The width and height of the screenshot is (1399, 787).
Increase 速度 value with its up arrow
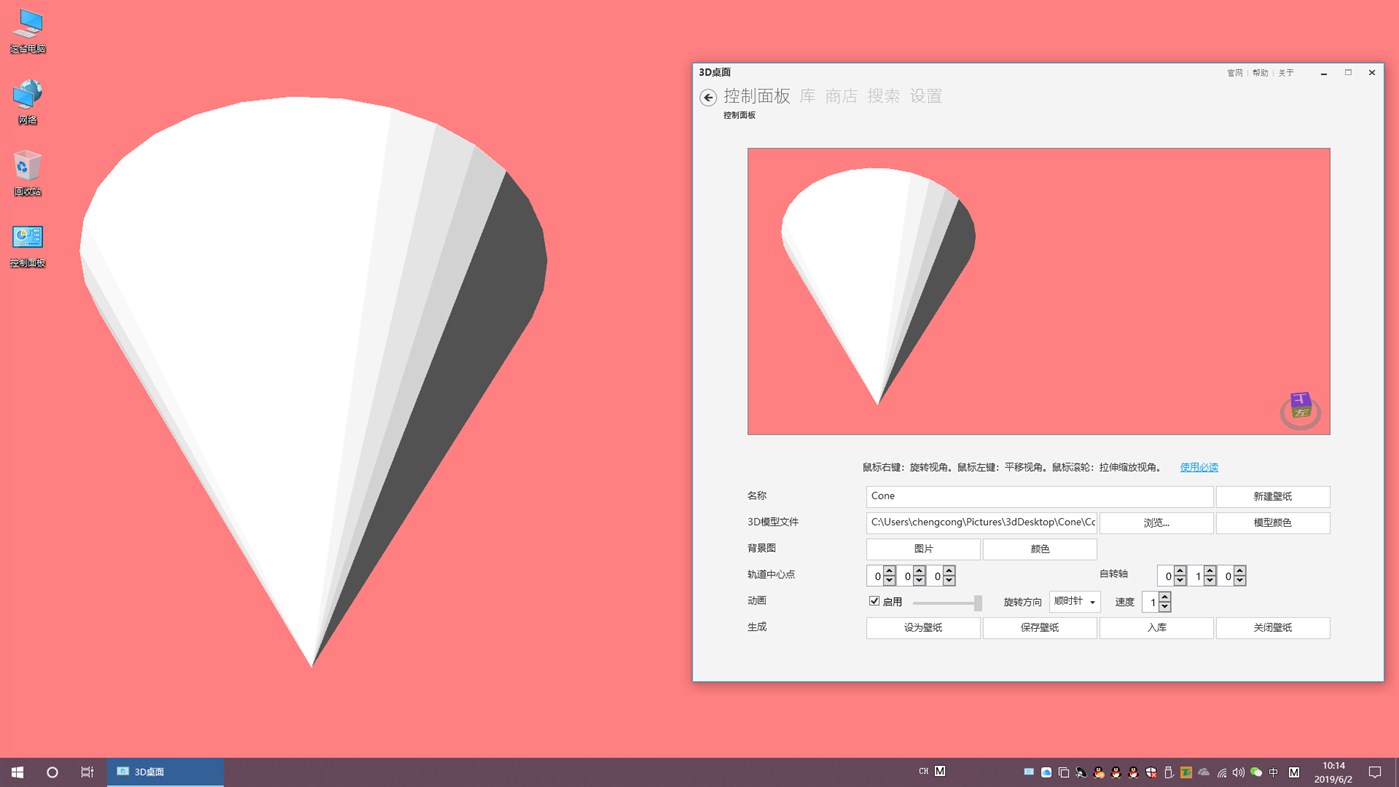[1164, 597]
